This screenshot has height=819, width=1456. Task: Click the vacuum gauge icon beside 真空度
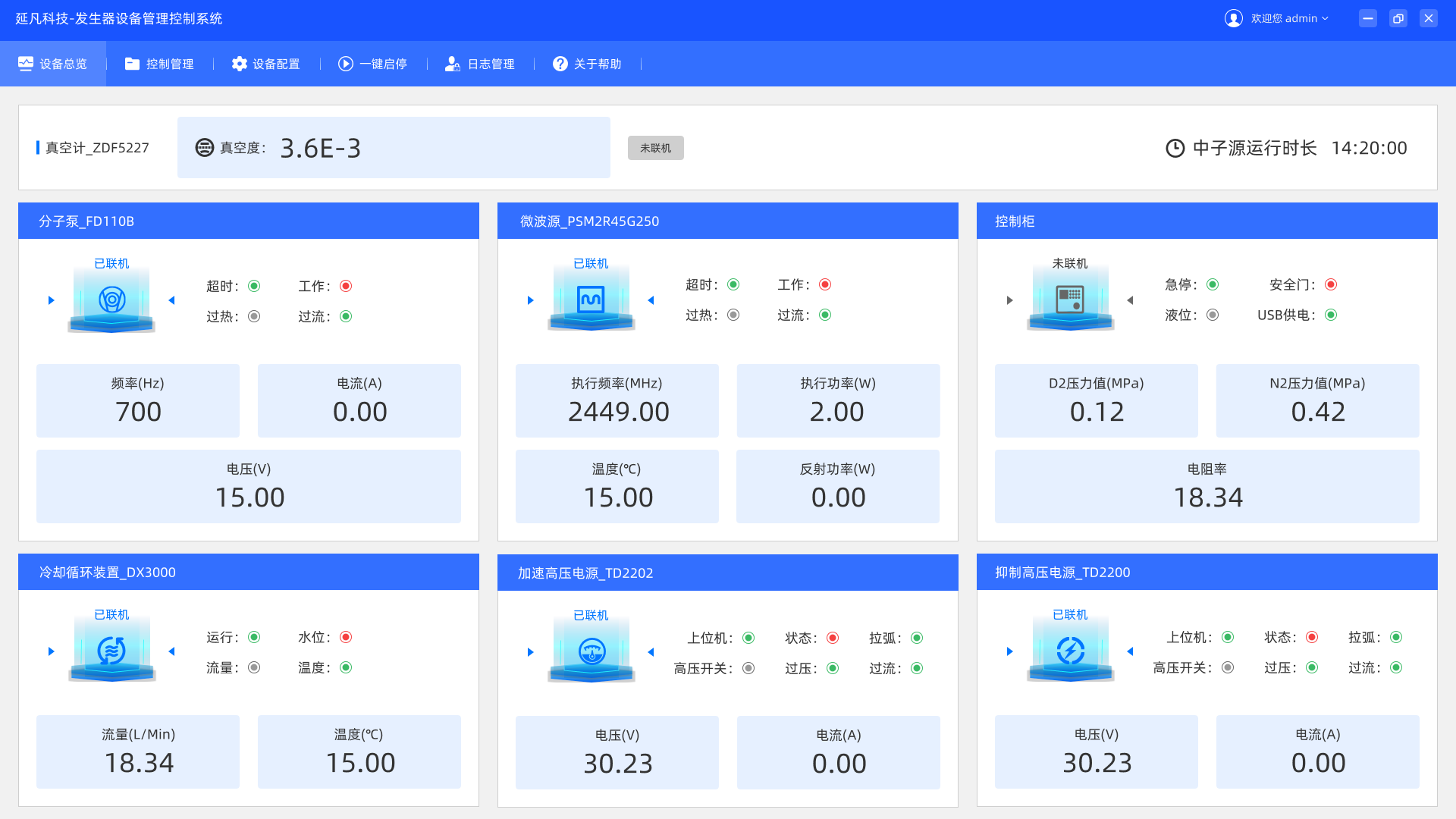pyautogui.click(x=204, y=148)
